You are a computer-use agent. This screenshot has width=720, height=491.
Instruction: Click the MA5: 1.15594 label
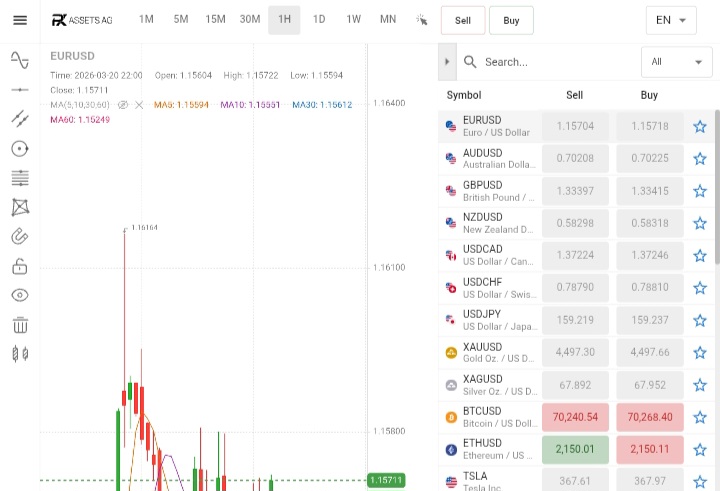click(x=181, y=105)
